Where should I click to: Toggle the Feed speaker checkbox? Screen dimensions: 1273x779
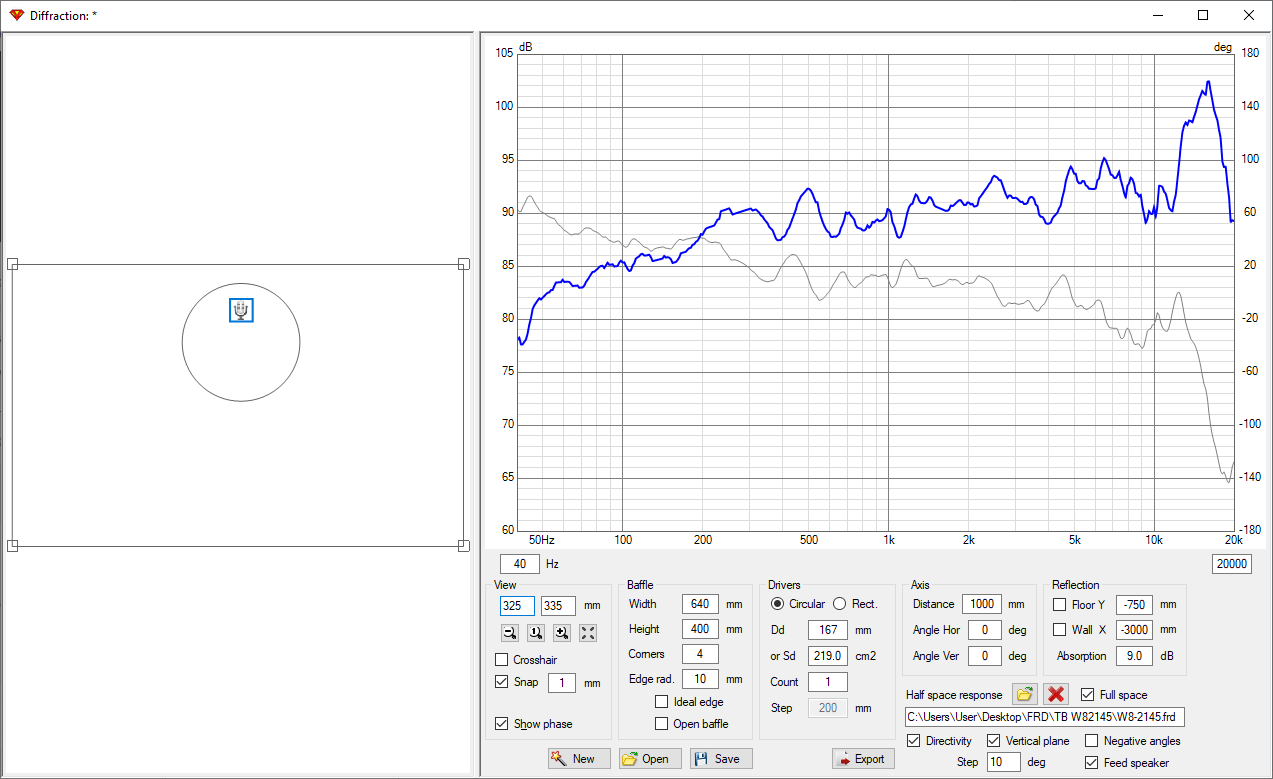1092,763
